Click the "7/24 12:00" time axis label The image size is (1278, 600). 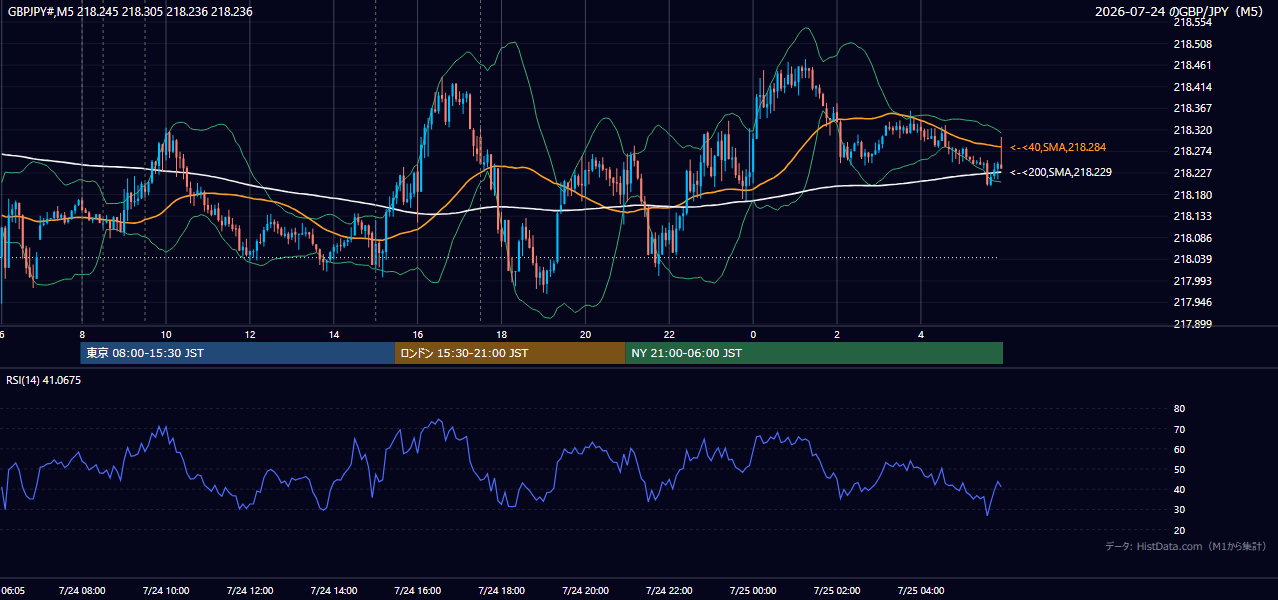250,590
